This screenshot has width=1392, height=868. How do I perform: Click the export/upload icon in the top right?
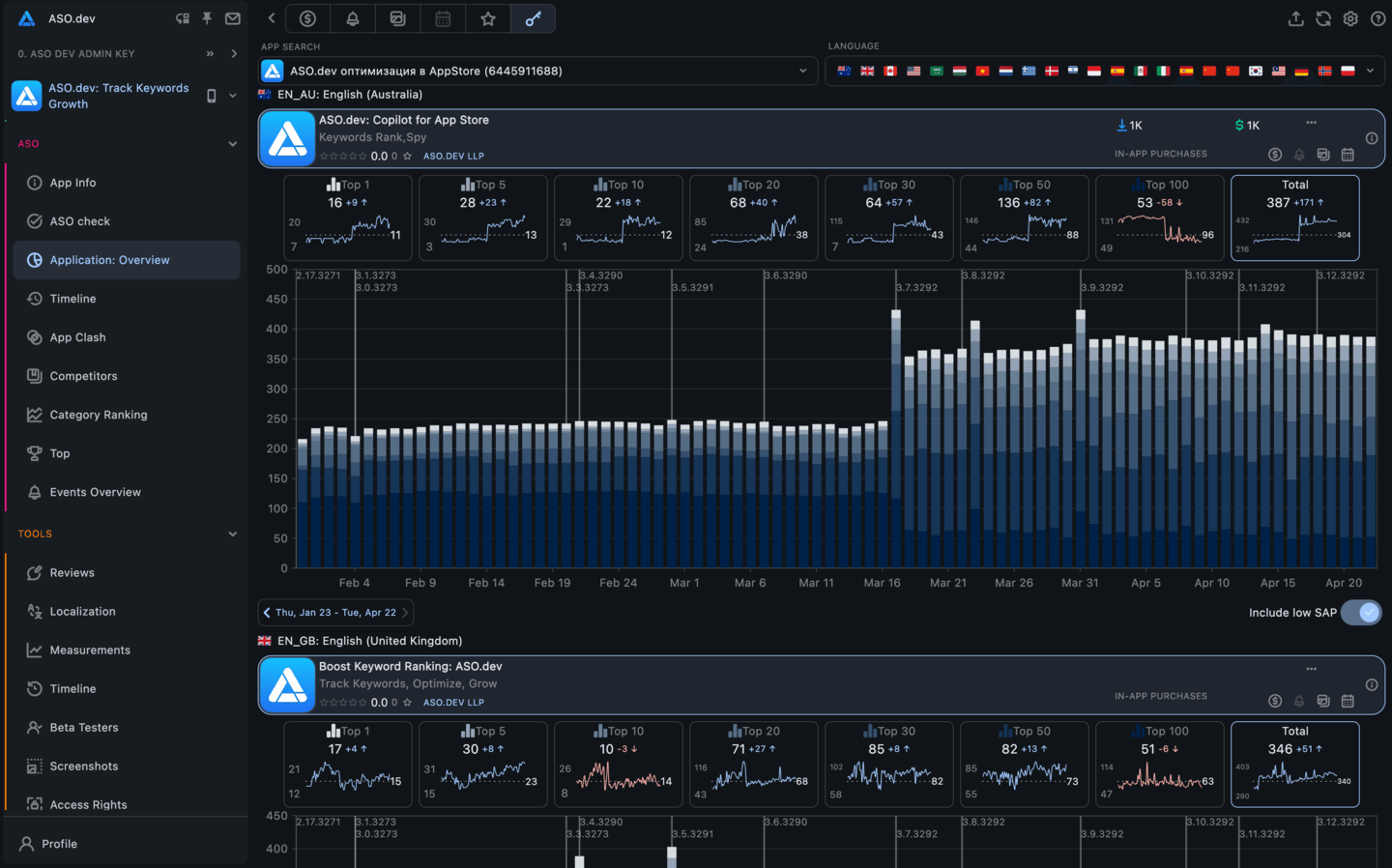[1295, 17]
